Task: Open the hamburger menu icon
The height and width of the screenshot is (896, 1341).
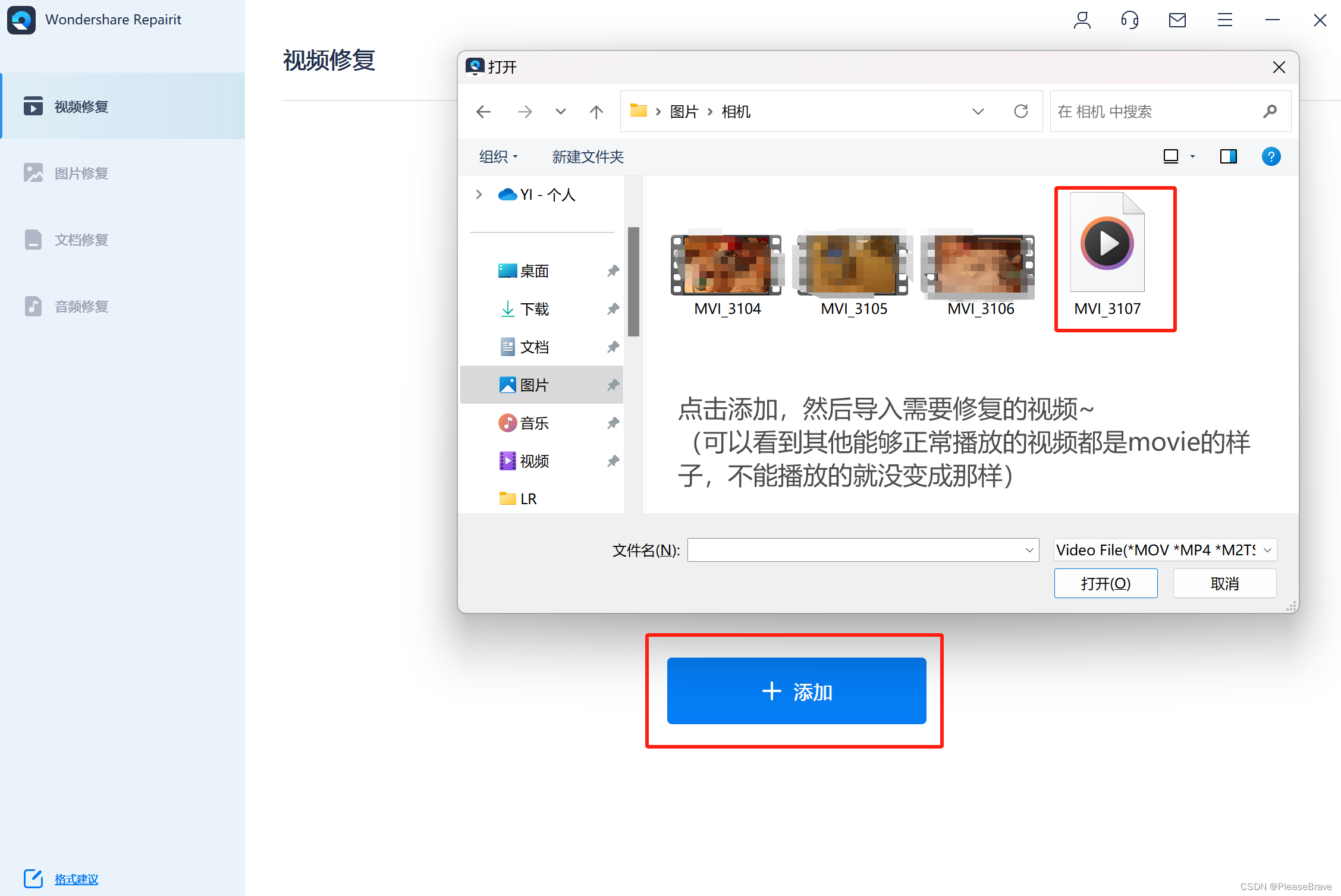Action: click(1224, 20)
